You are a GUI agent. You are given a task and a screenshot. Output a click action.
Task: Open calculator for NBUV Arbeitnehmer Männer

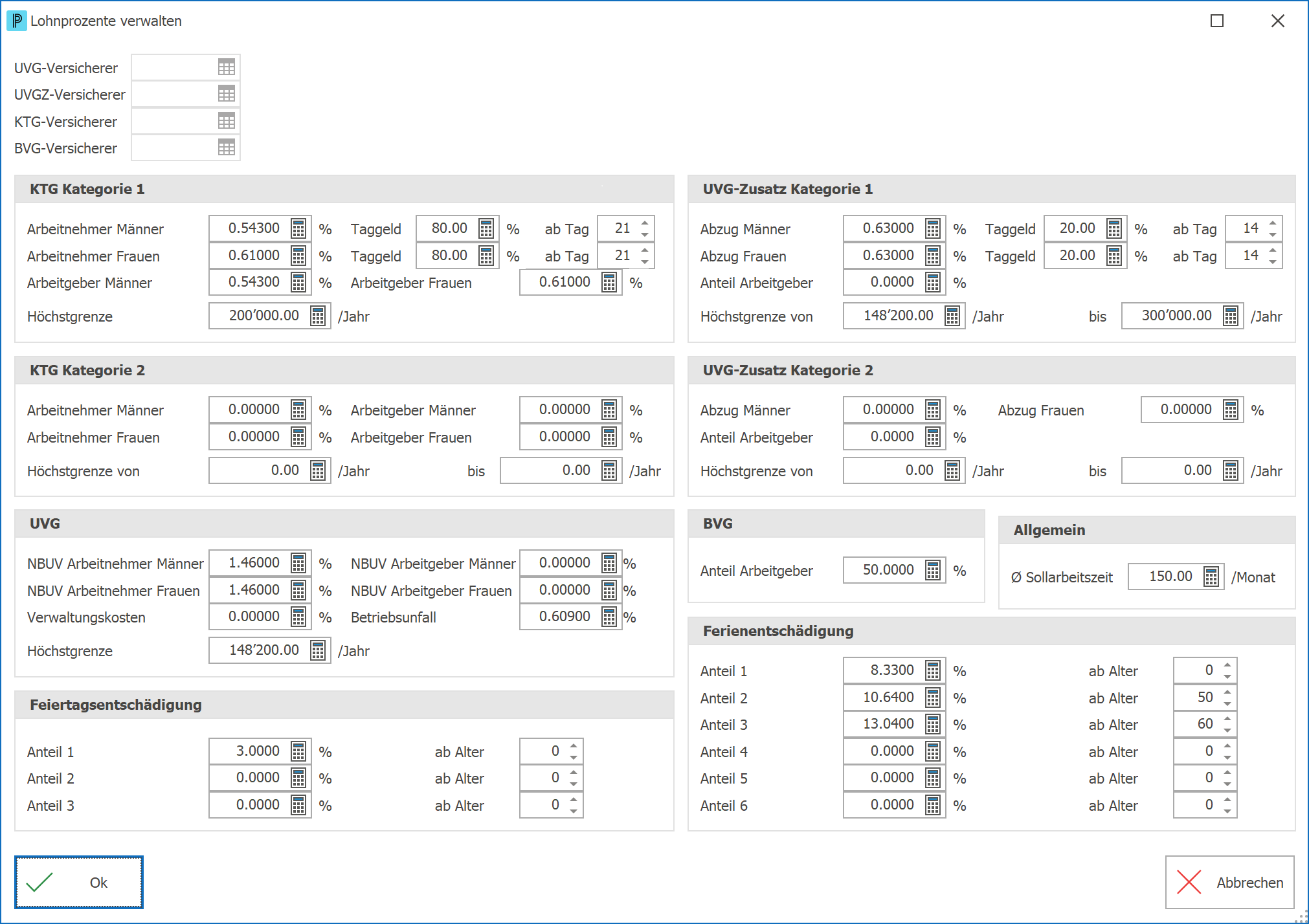tap(298, 563)
